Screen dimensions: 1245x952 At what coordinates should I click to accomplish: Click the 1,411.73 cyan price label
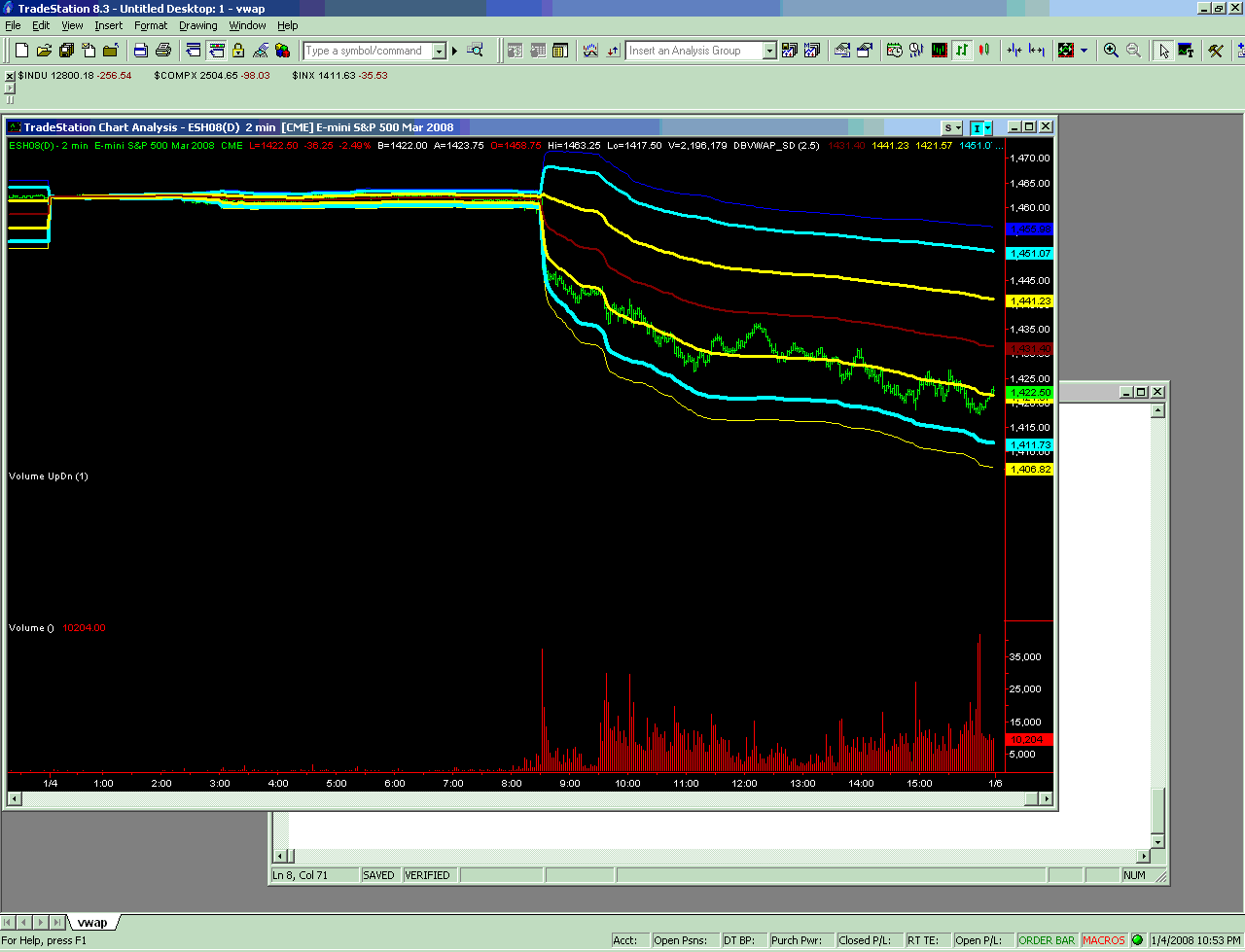tap(1030, 445)
